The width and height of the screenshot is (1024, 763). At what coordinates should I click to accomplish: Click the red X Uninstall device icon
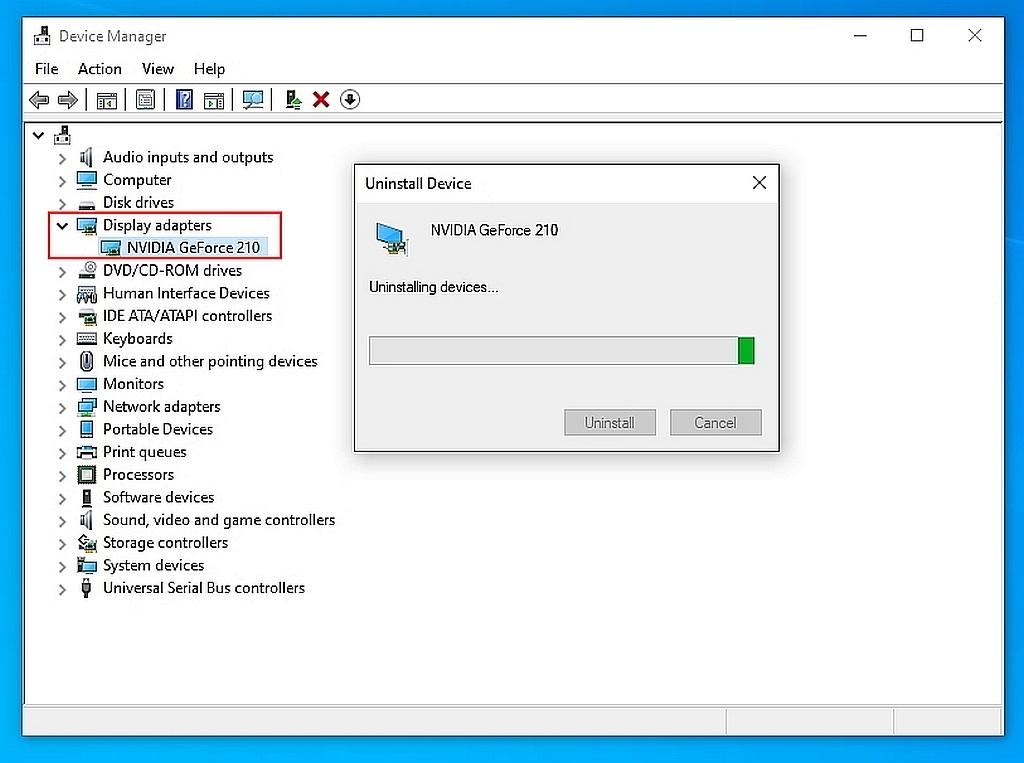321,100
